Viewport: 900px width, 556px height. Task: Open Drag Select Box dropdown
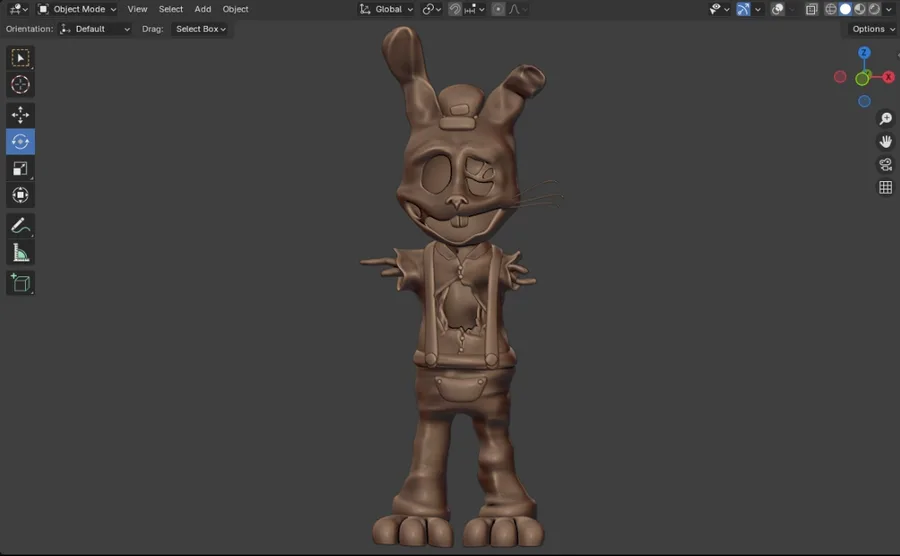200,29
